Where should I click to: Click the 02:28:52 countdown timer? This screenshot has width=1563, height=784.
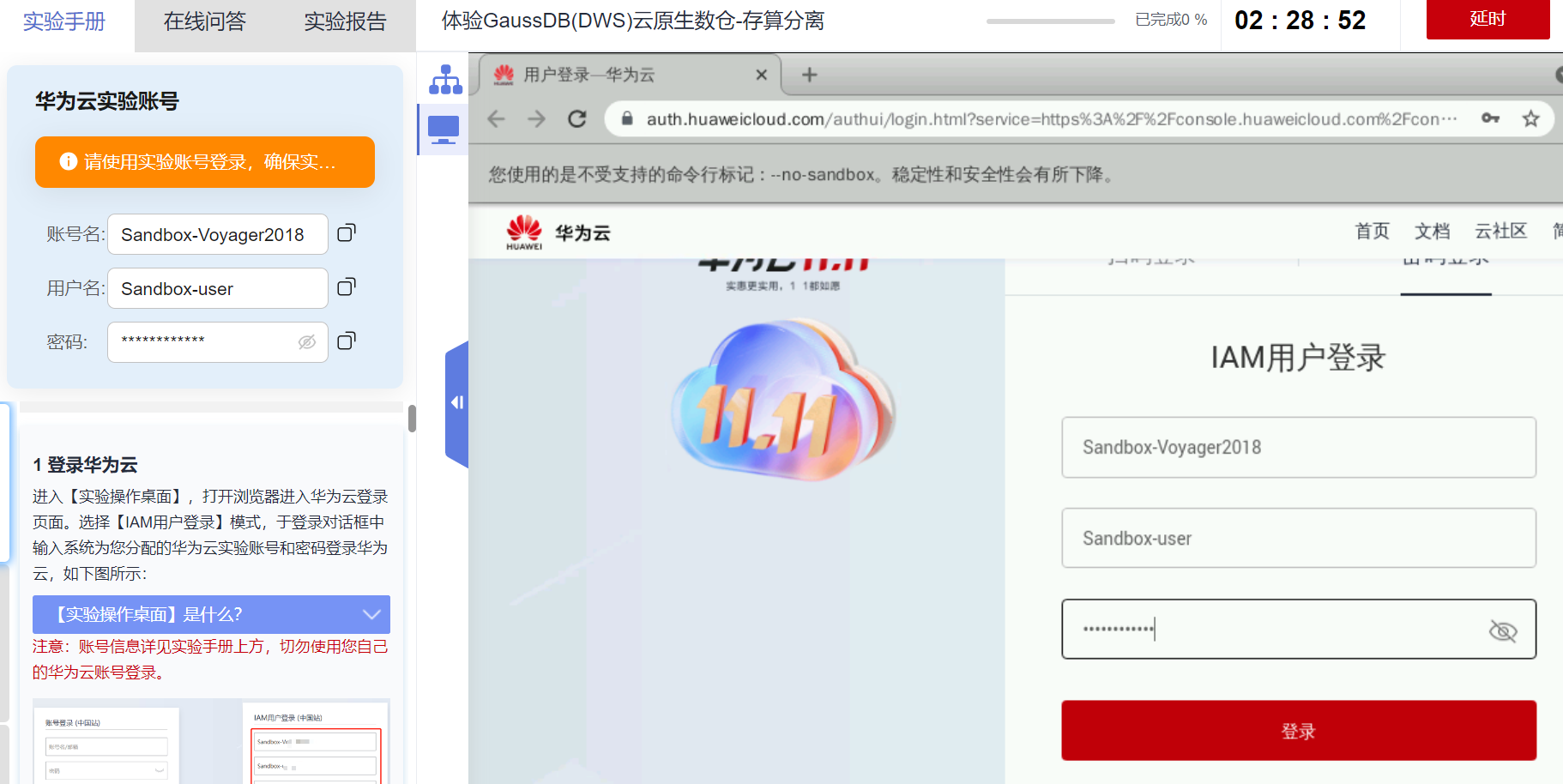click(1300, 20)
